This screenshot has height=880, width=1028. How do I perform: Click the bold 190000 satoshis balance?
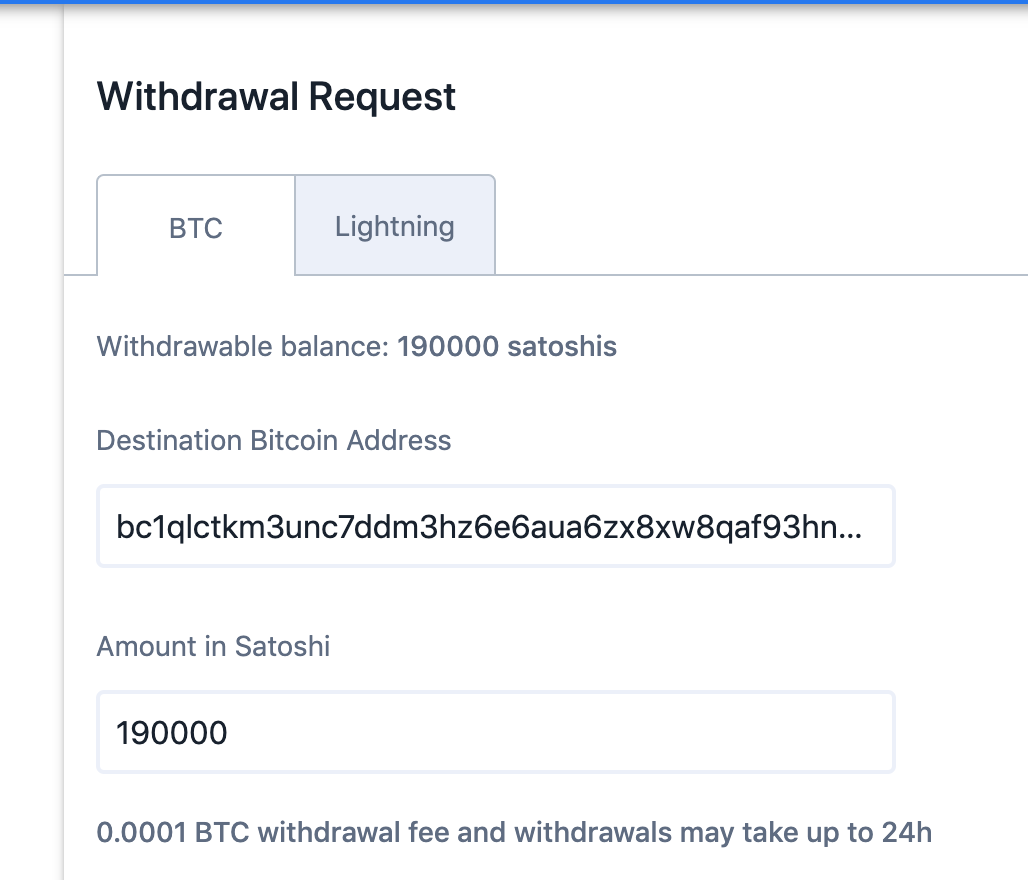point(507,346)
